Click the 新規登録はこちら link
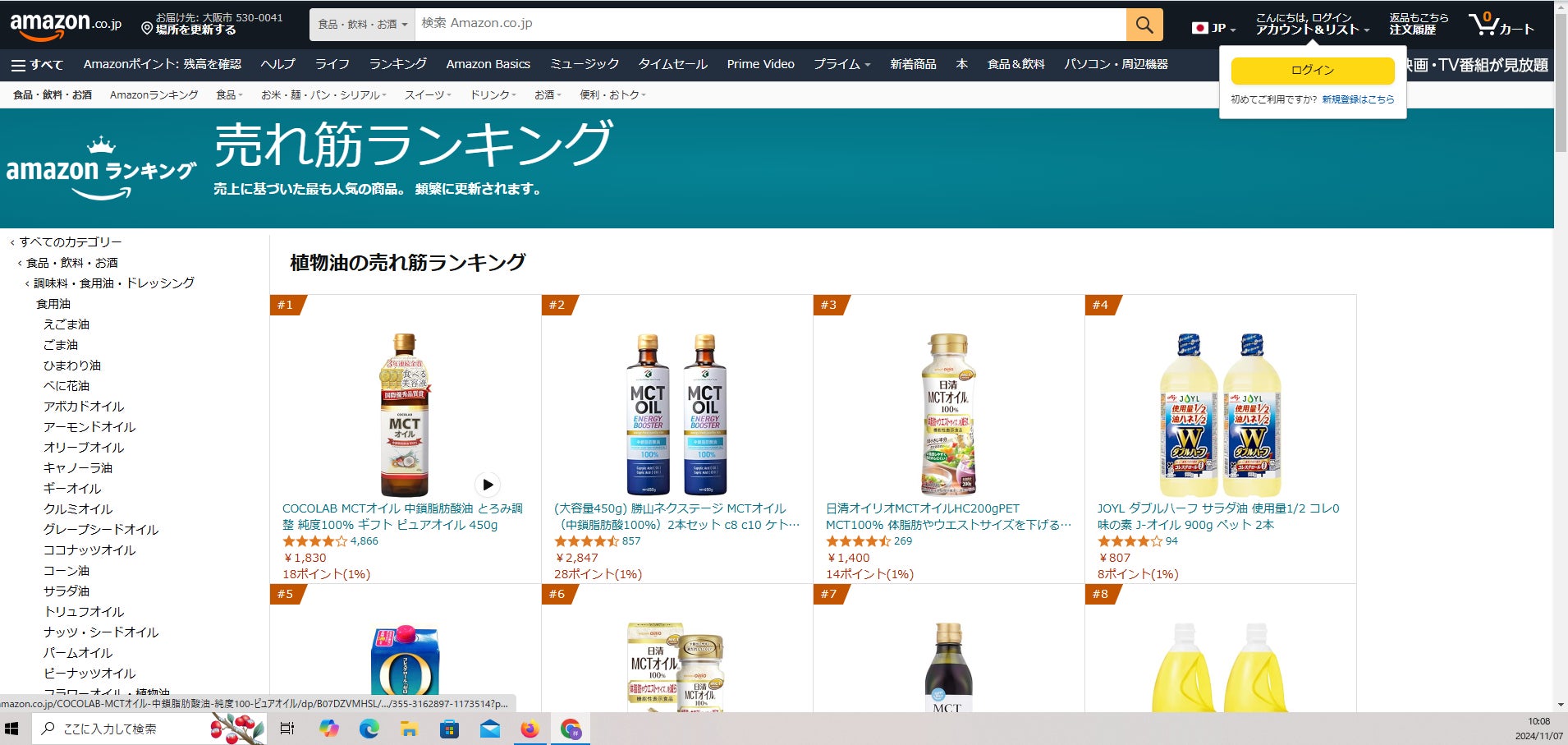Viewport: 1568px width, 745px height. (x=1358, y=99)
